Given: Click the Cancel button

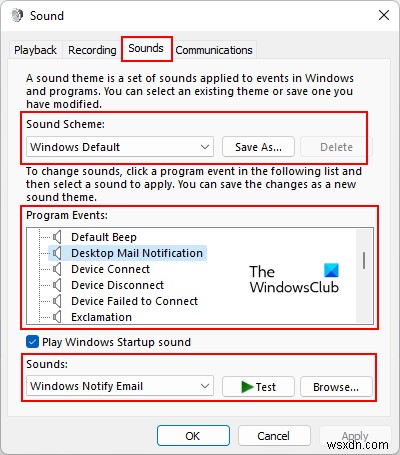Looking at the screenshot, I should [273, 436].
